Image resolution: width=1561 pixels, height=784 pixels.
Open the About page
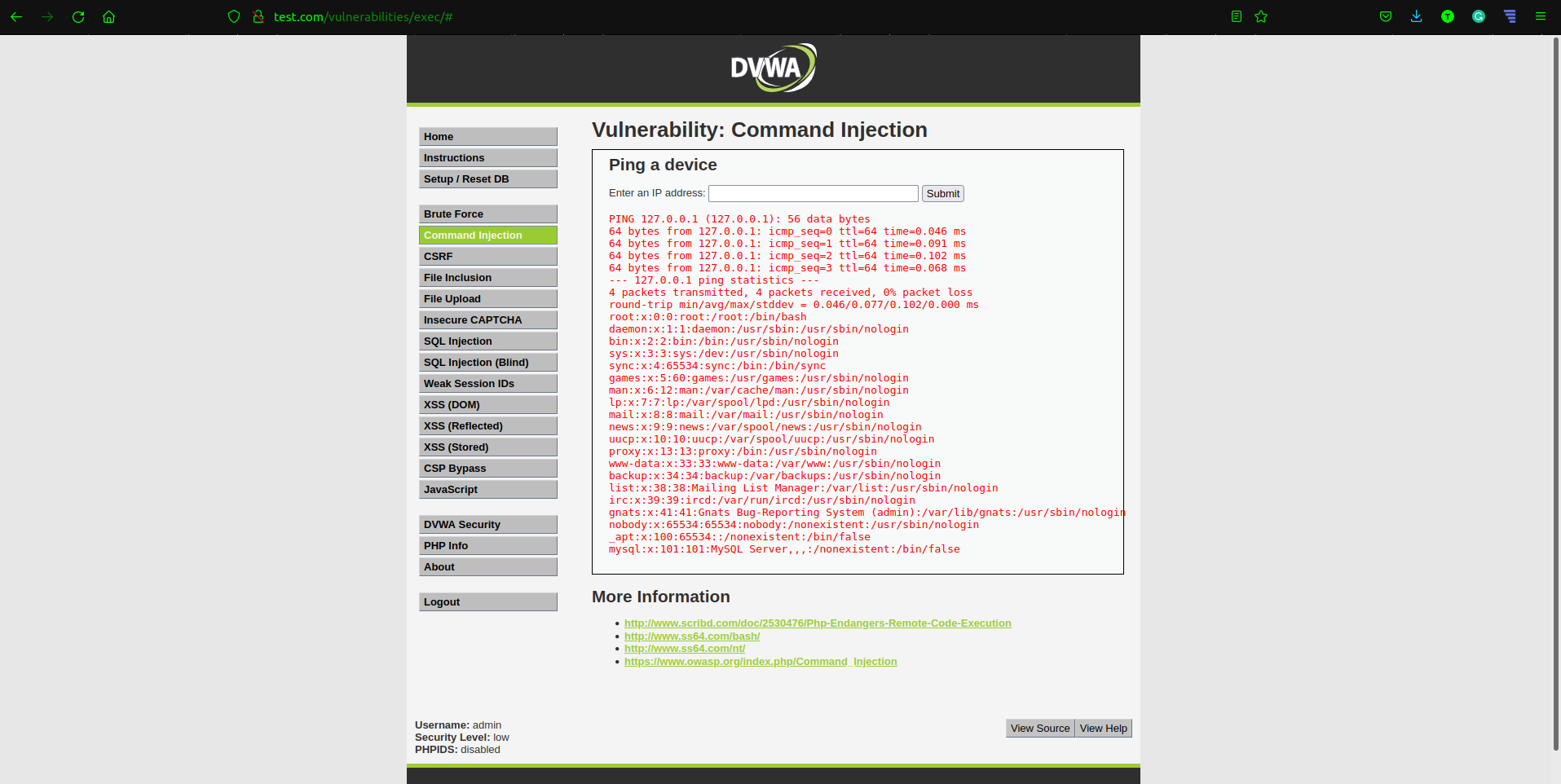(488, 566)
